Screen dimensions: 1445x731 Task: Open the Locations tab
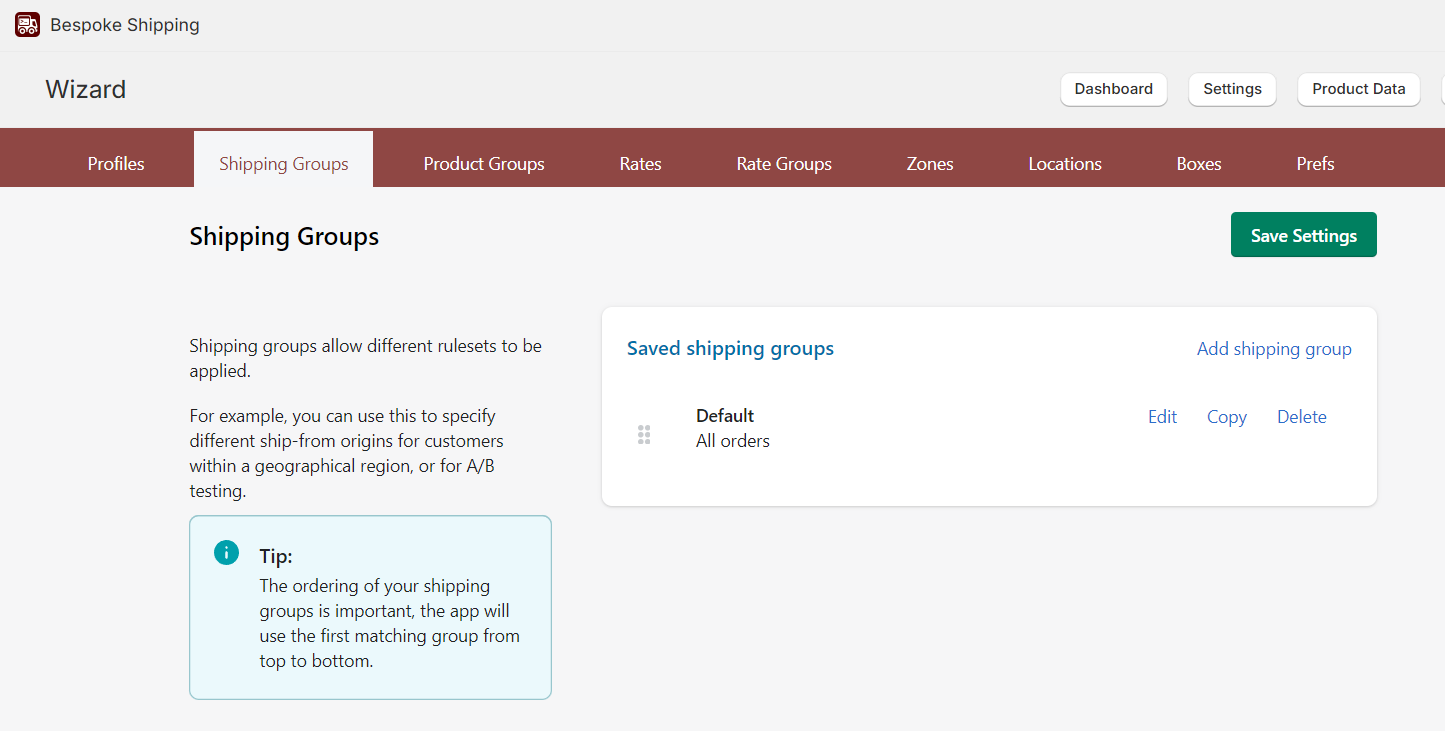[x=1065, y=164]
